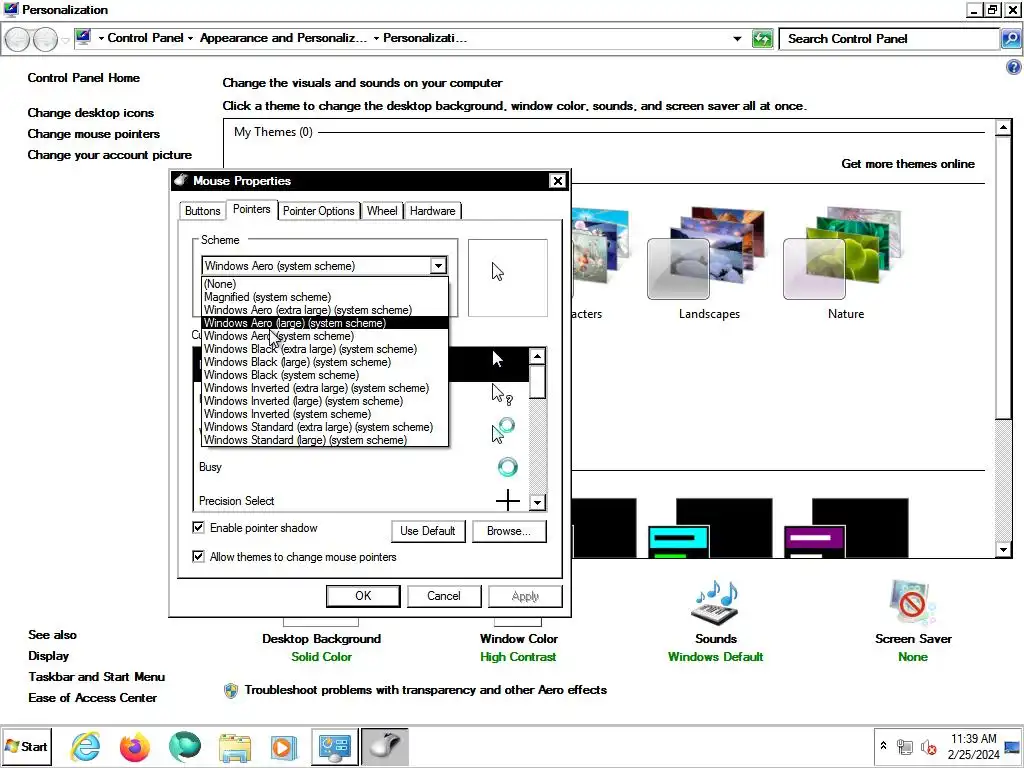
Task: Choose Windows Aero (large) scheme
Action: pos(325,323)
